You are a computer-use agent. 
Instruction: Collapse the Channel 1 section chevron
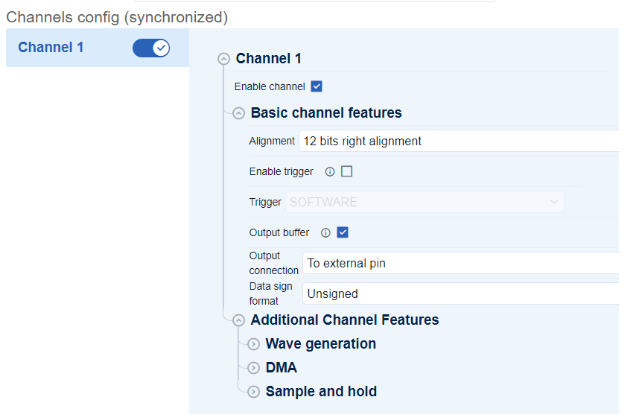(223, 59)
